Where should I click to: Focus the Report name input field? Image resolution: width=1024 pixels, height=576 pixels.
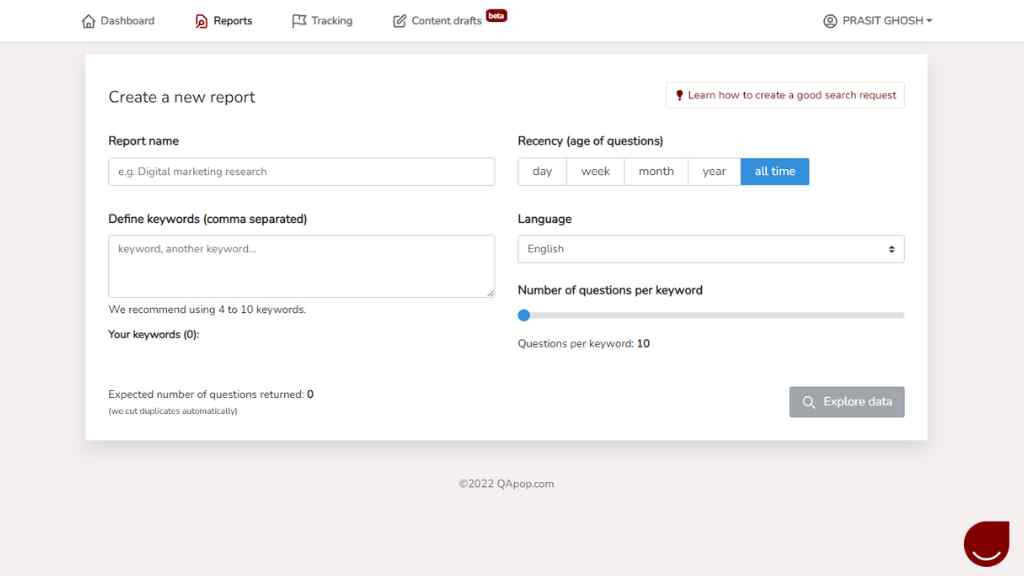click(301, 172)
